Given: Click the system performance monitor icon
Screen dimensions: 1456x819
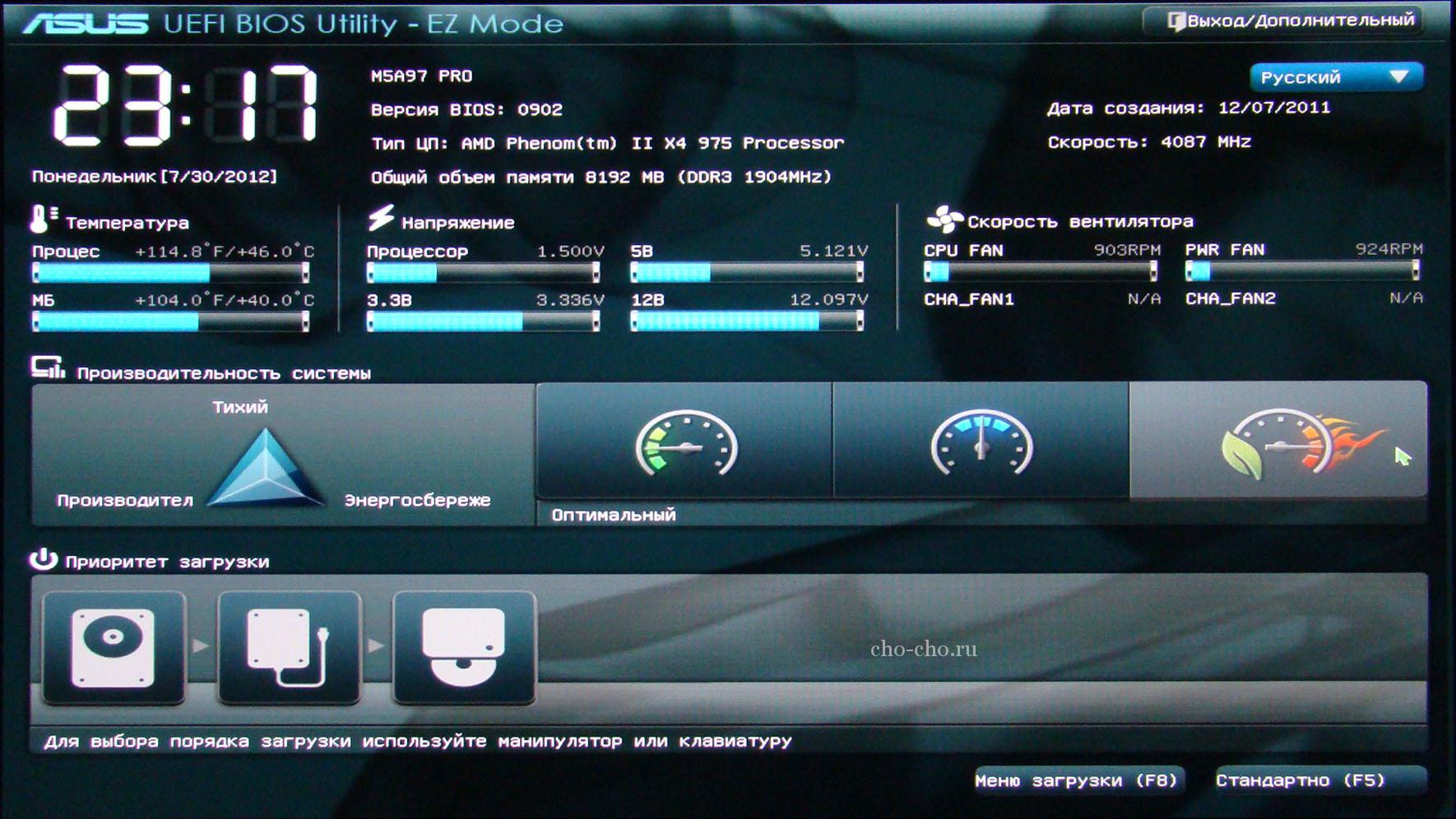Looking at the screenshot, I should (48, 368).
